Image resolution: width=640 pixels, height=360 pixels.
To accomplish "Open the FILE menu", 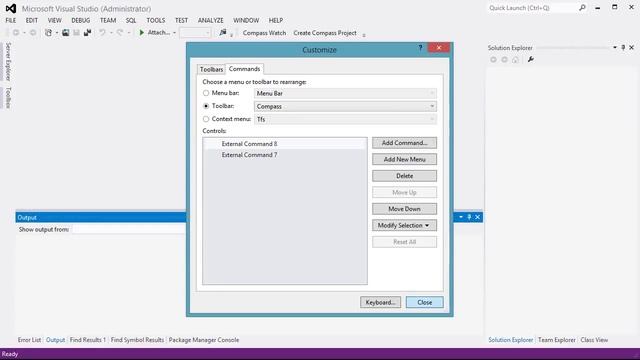I will [x=11, y=20].
